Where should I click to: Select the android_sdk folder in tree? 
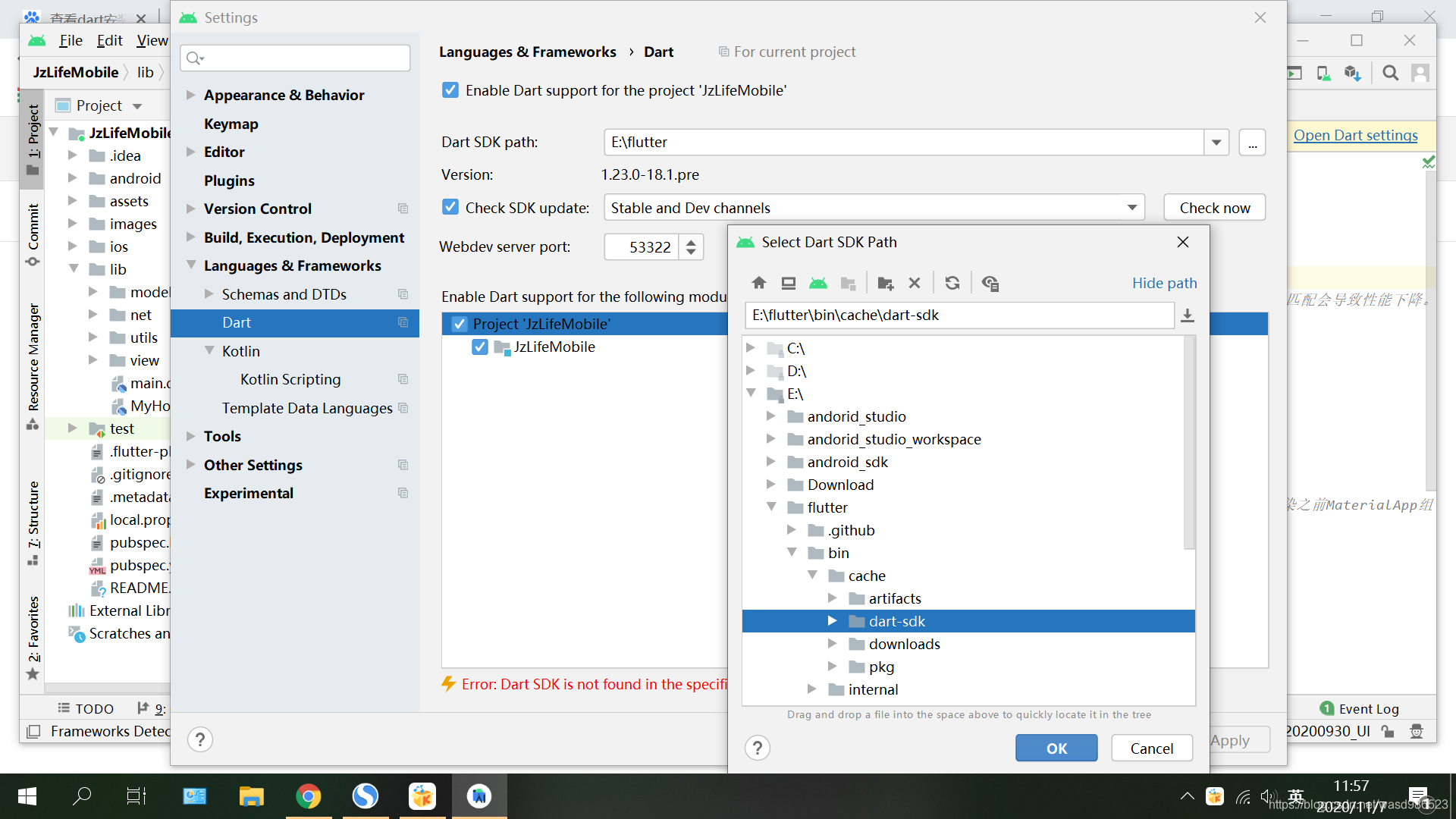(847, 462)
